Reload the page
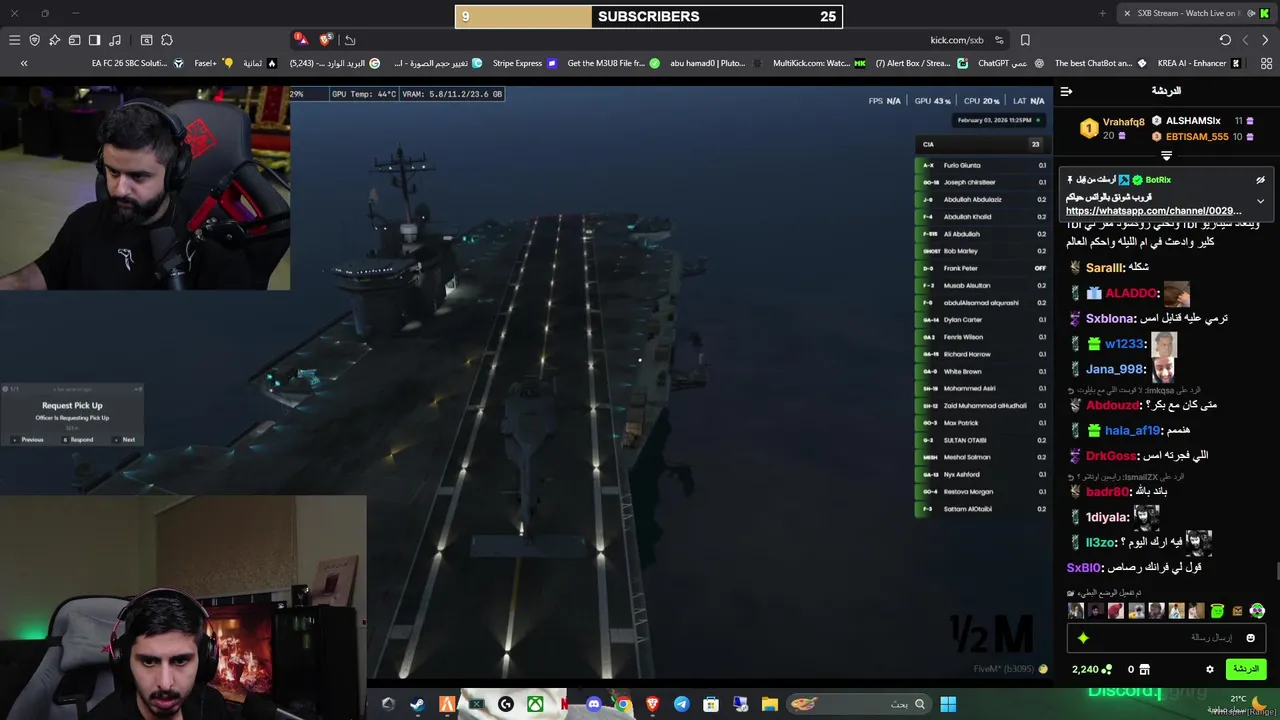This screenshot has height=720, width=1280. [1225, 40]
